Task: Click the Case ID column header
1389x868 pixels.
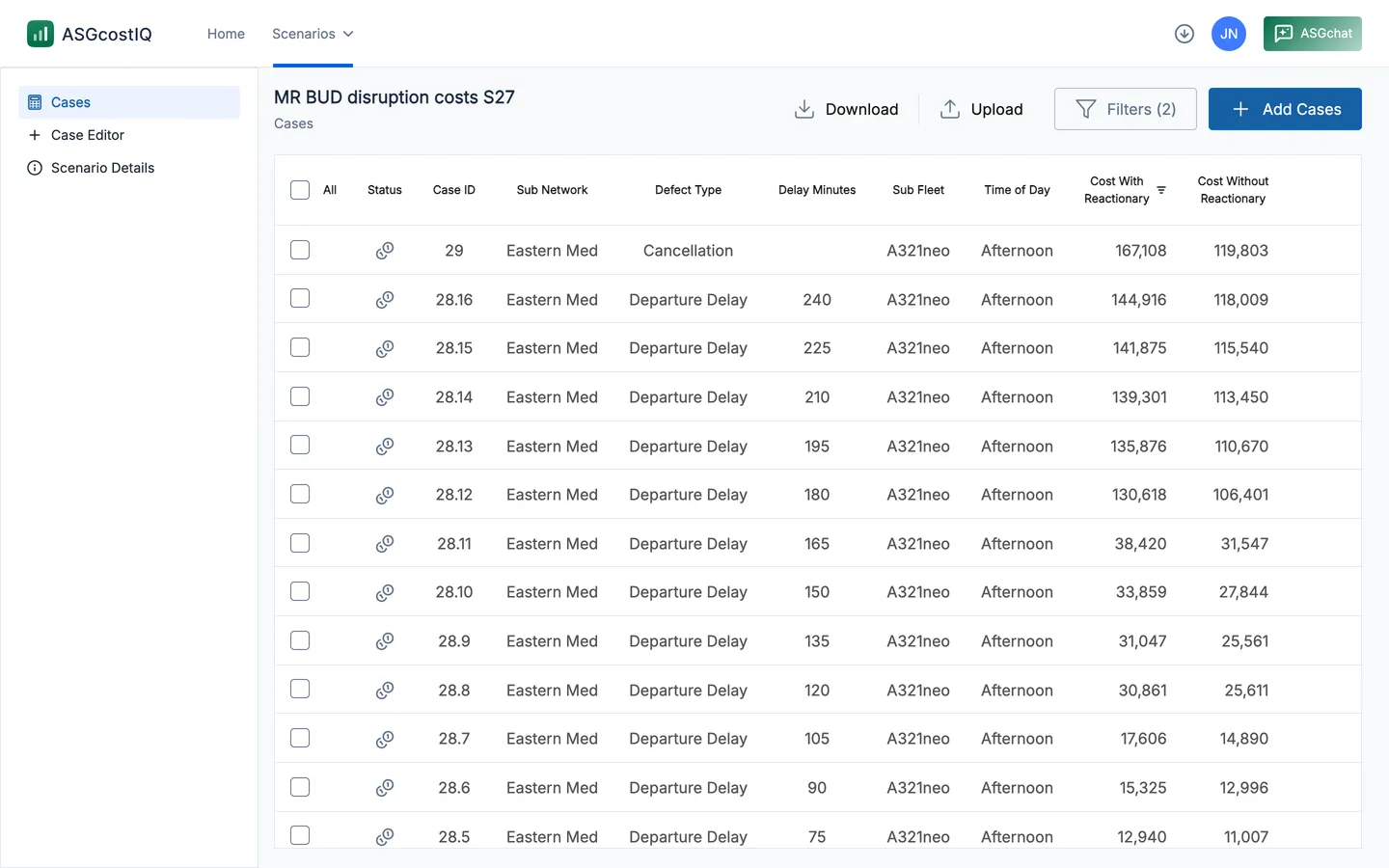Action: 454,190
